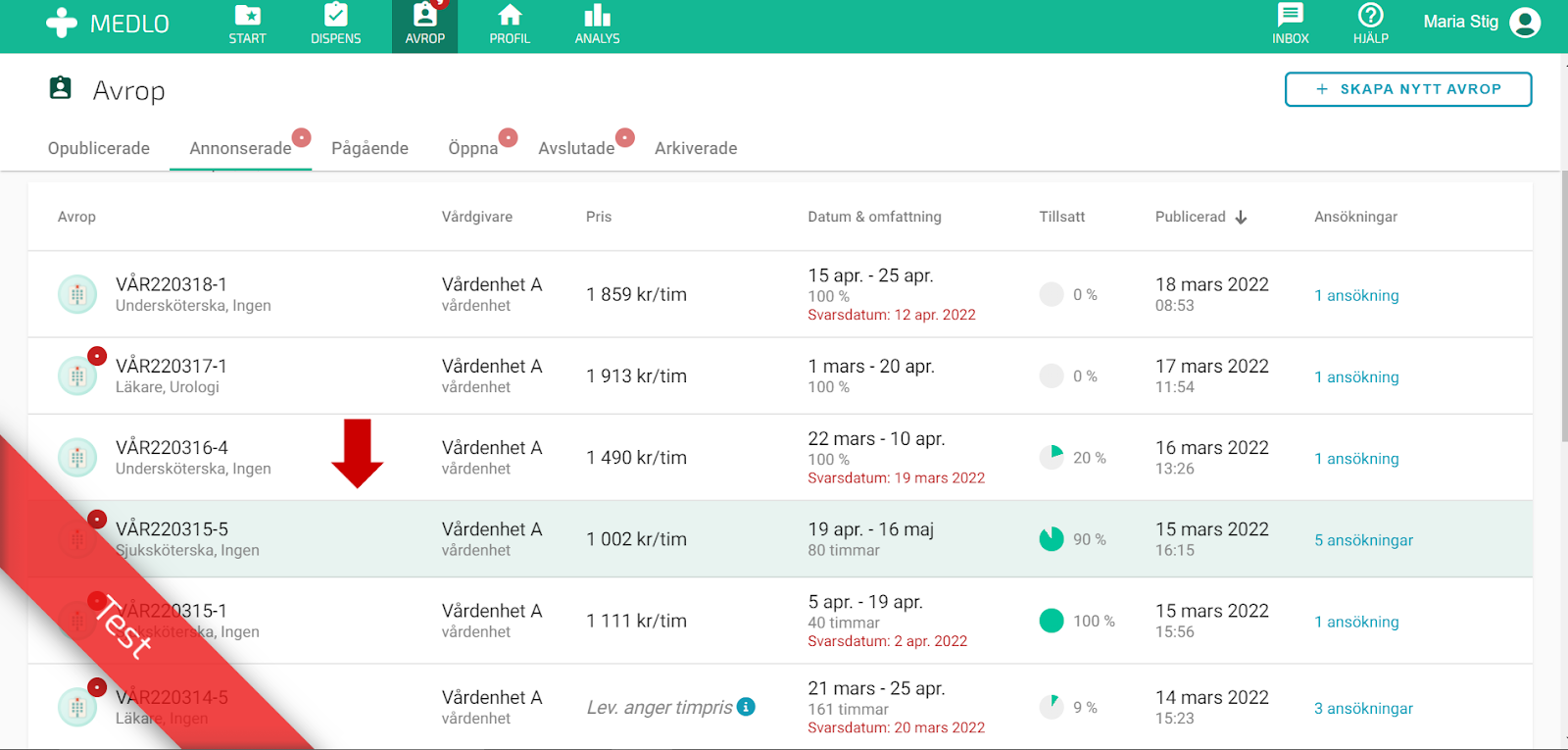Click the Maria Stig user avatar

coord(1525,22)
